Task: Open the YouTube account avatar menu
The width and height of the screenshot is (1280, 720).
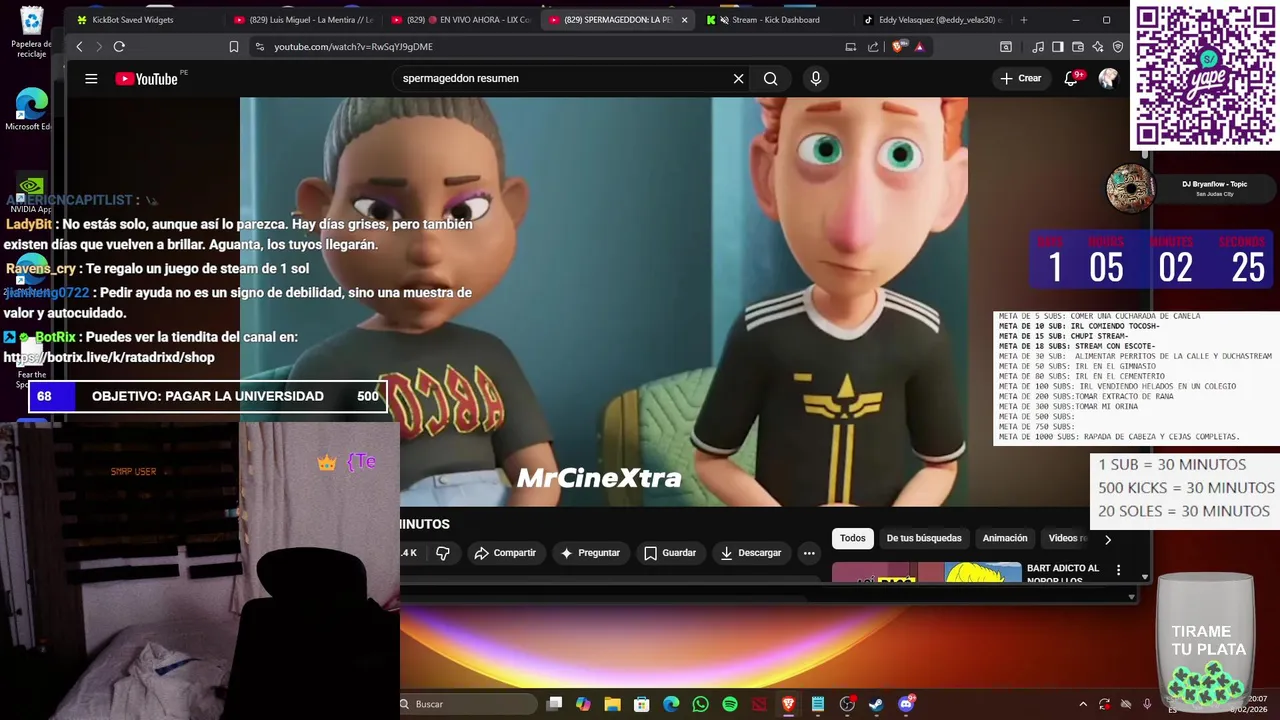Action: point(1108,78)
